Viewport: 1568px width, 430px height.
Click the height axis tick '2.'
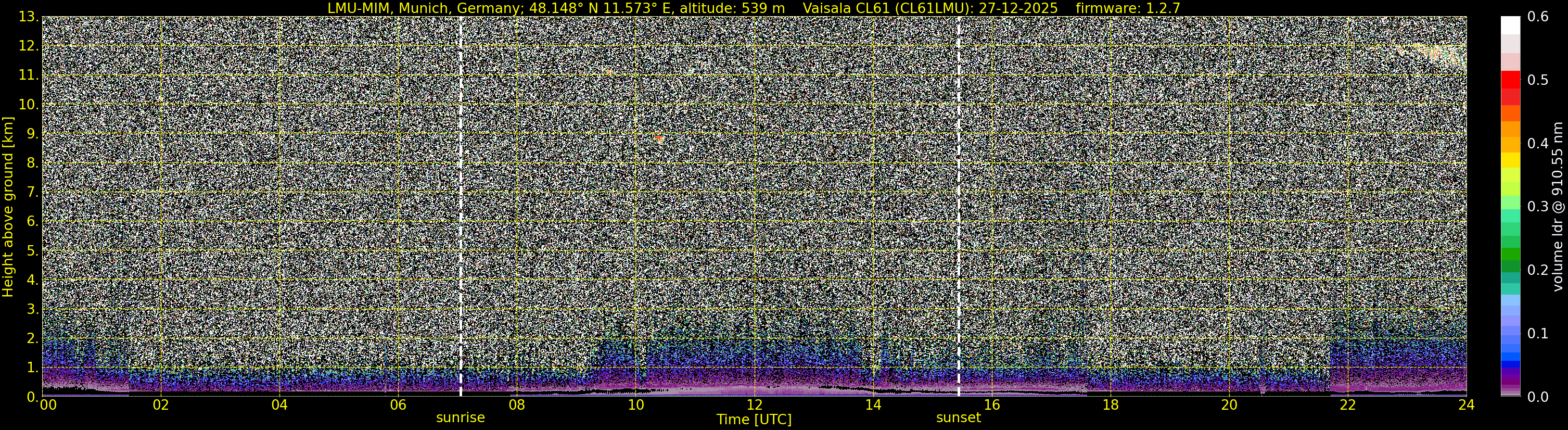click(33, 339)
